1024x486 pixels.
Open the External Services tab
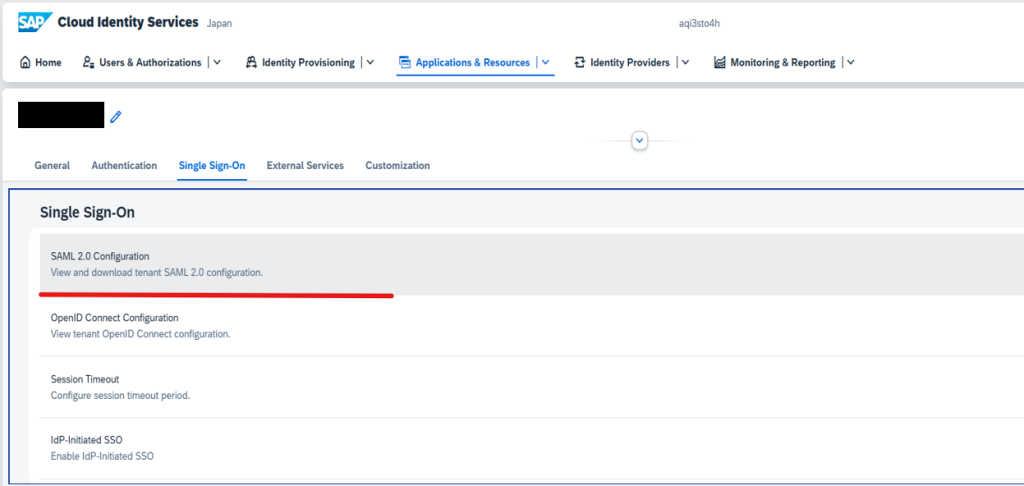point(305,166)
